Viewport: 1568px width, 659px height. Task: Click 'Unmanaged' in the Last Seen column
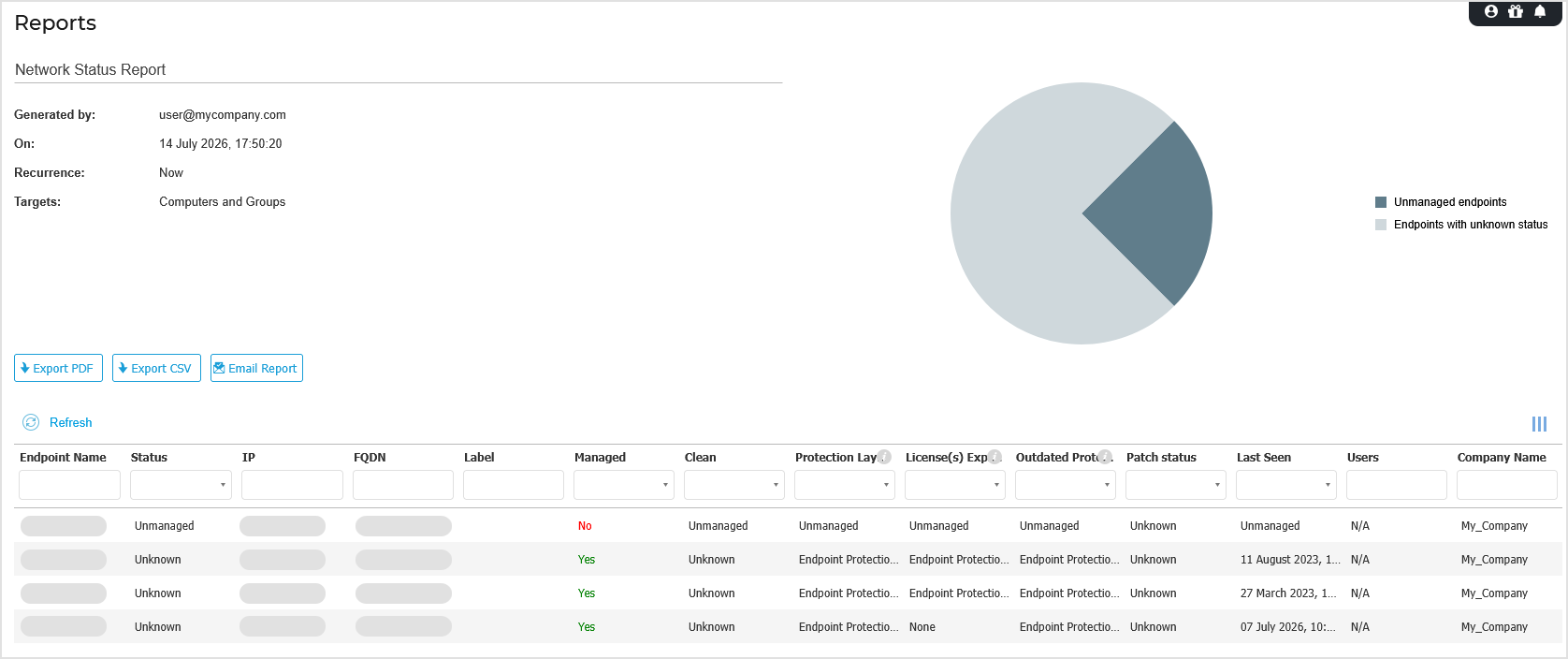point(1270,526)
